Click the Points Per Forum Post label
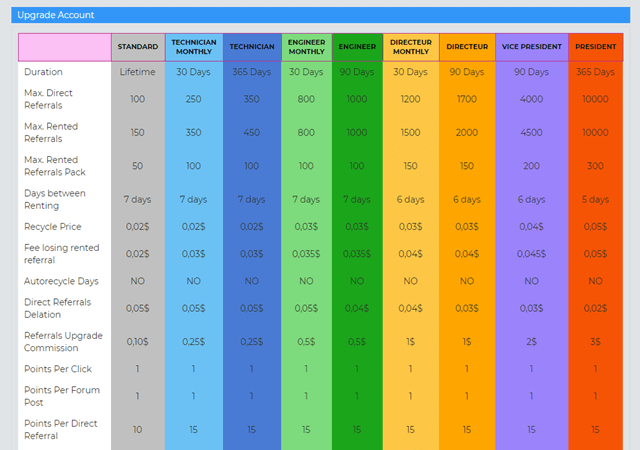This screenshot has height=450, width=640. (x=62, y=396)
